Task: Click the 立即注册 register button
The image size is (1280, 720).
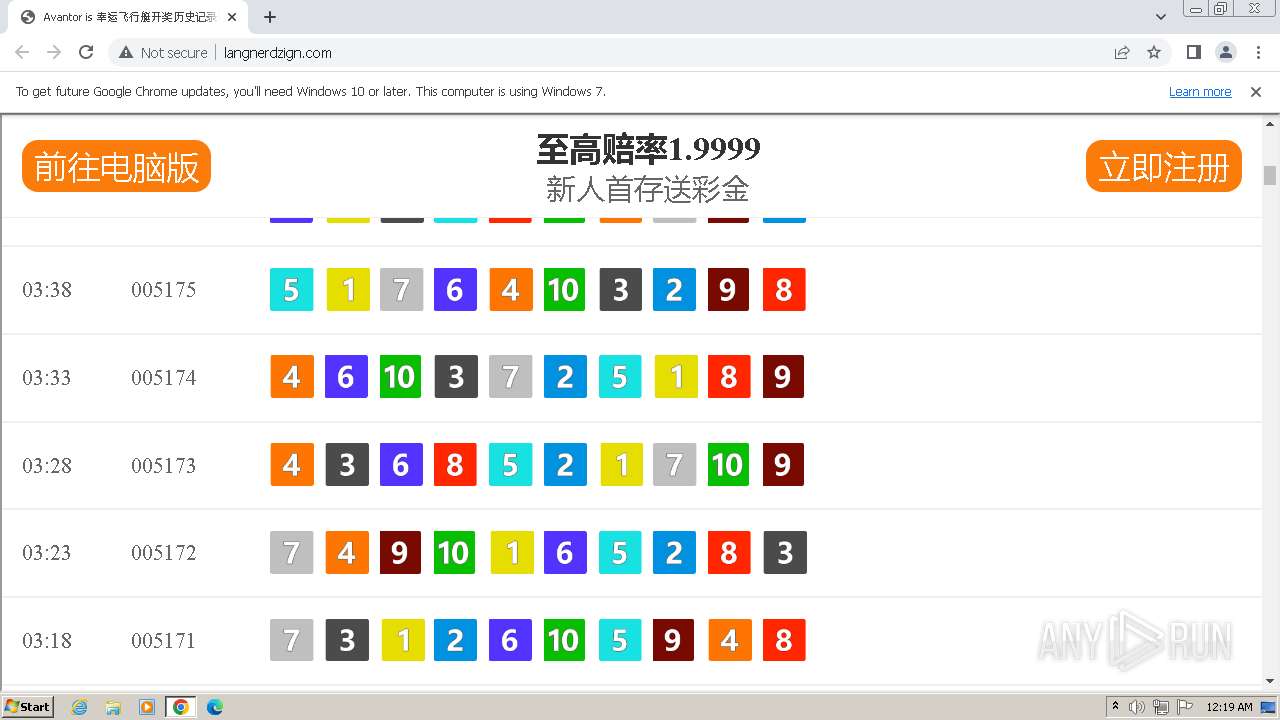Action: click(x=1164, y=166)
